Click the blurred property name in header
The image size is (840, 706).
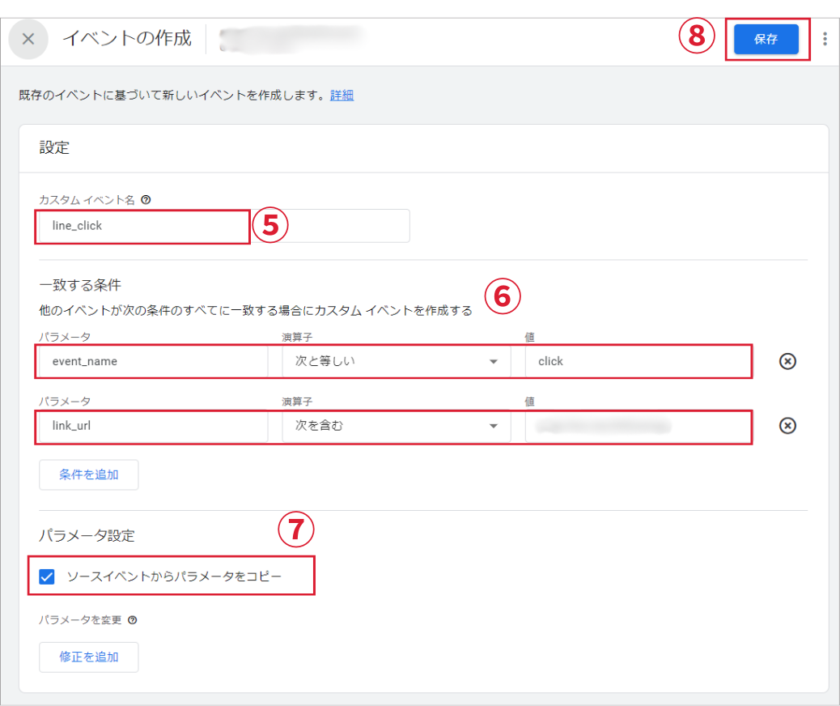(289, 39)
